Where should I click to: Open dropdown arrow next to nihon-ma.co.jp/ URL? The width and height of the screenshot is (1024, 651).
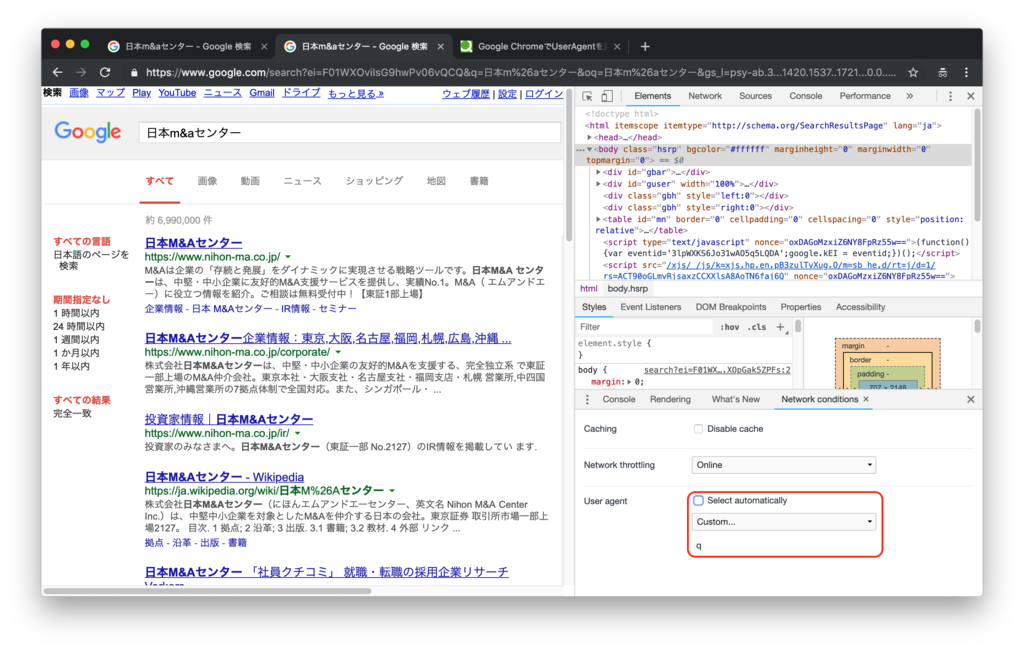(288, 257)
